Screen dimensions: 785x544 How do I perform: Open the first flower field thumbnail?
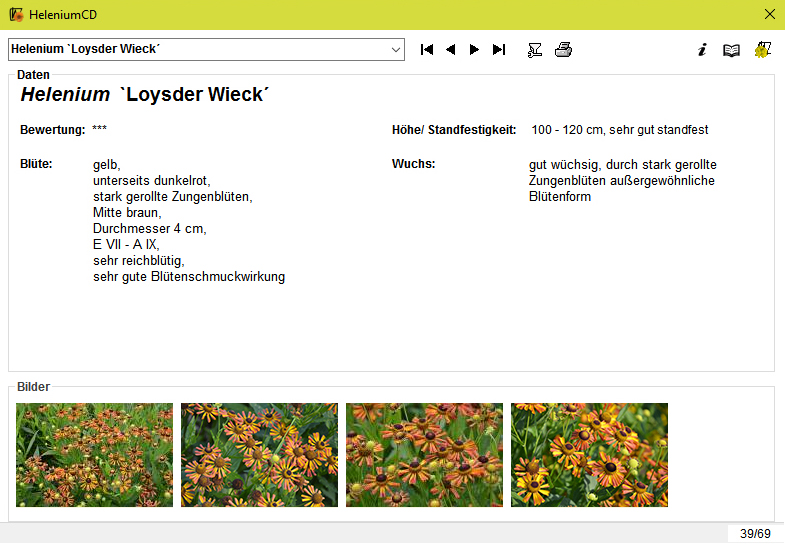[94, 455]
